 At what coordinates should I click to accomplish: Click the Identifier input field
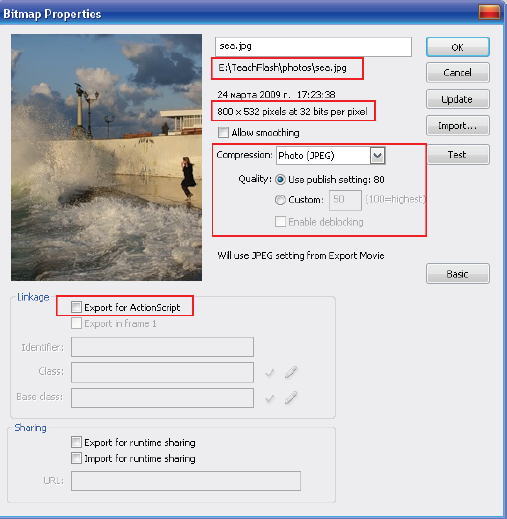coord(162,347)
